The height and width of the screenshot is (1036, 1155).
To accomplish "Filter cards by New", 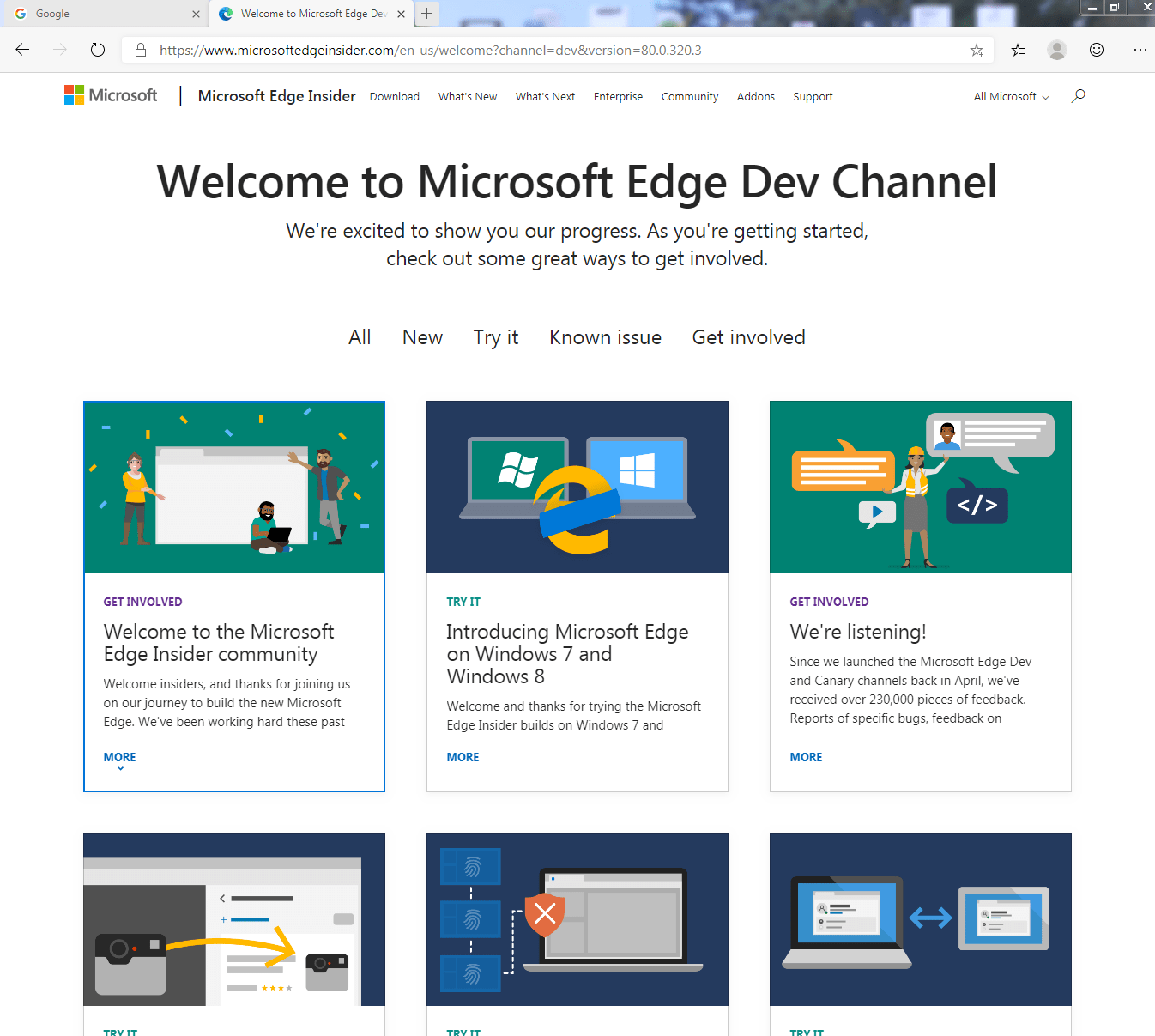I will (x=422, y=337).
